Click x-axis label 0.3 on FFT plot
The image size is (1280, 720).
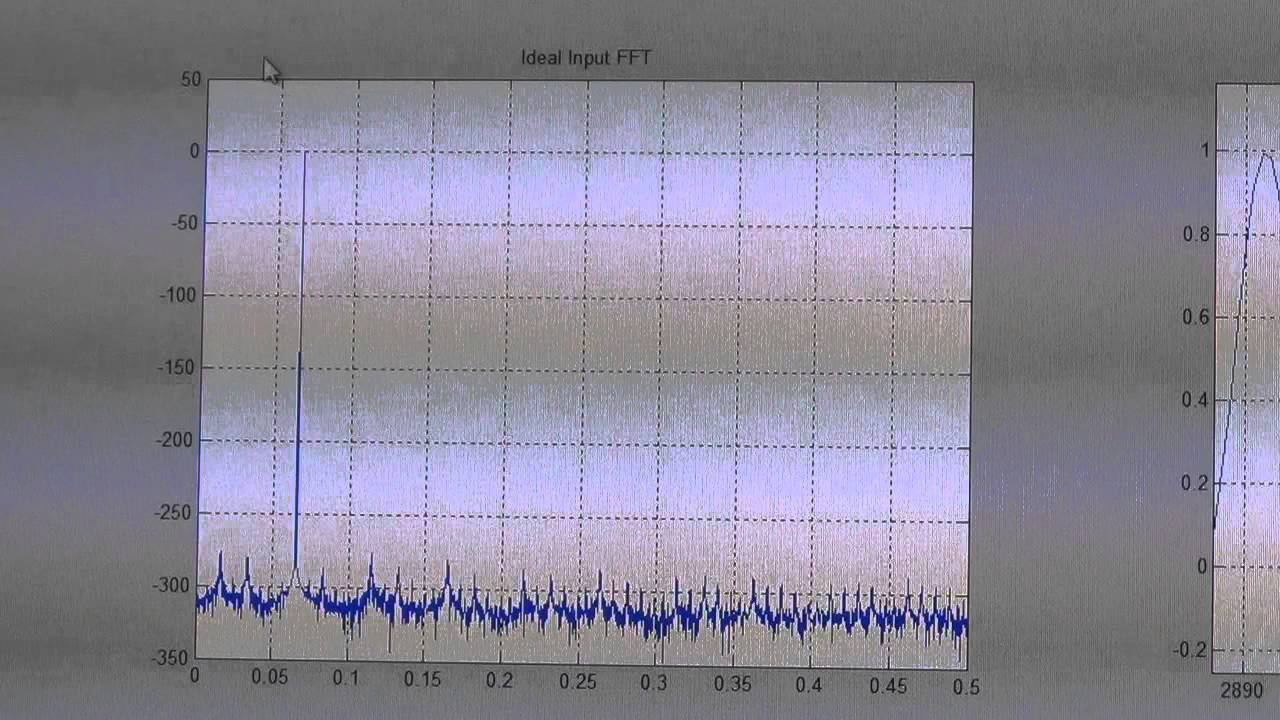(654, 683)
